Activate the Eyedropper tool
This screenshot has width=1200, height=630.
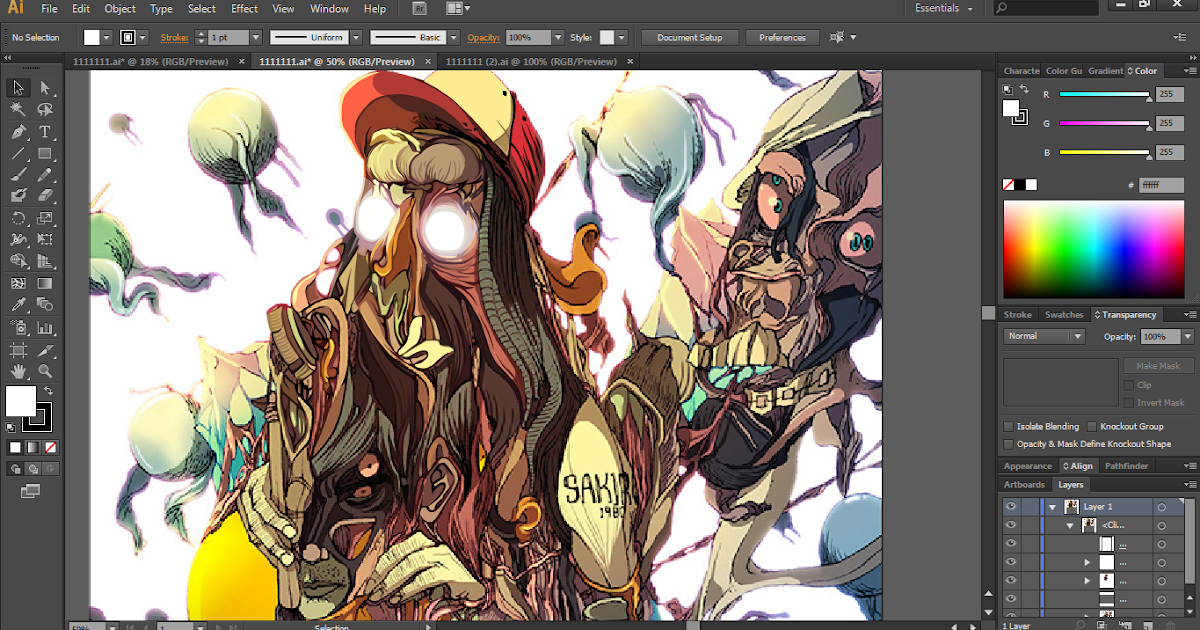pos(18,306)
